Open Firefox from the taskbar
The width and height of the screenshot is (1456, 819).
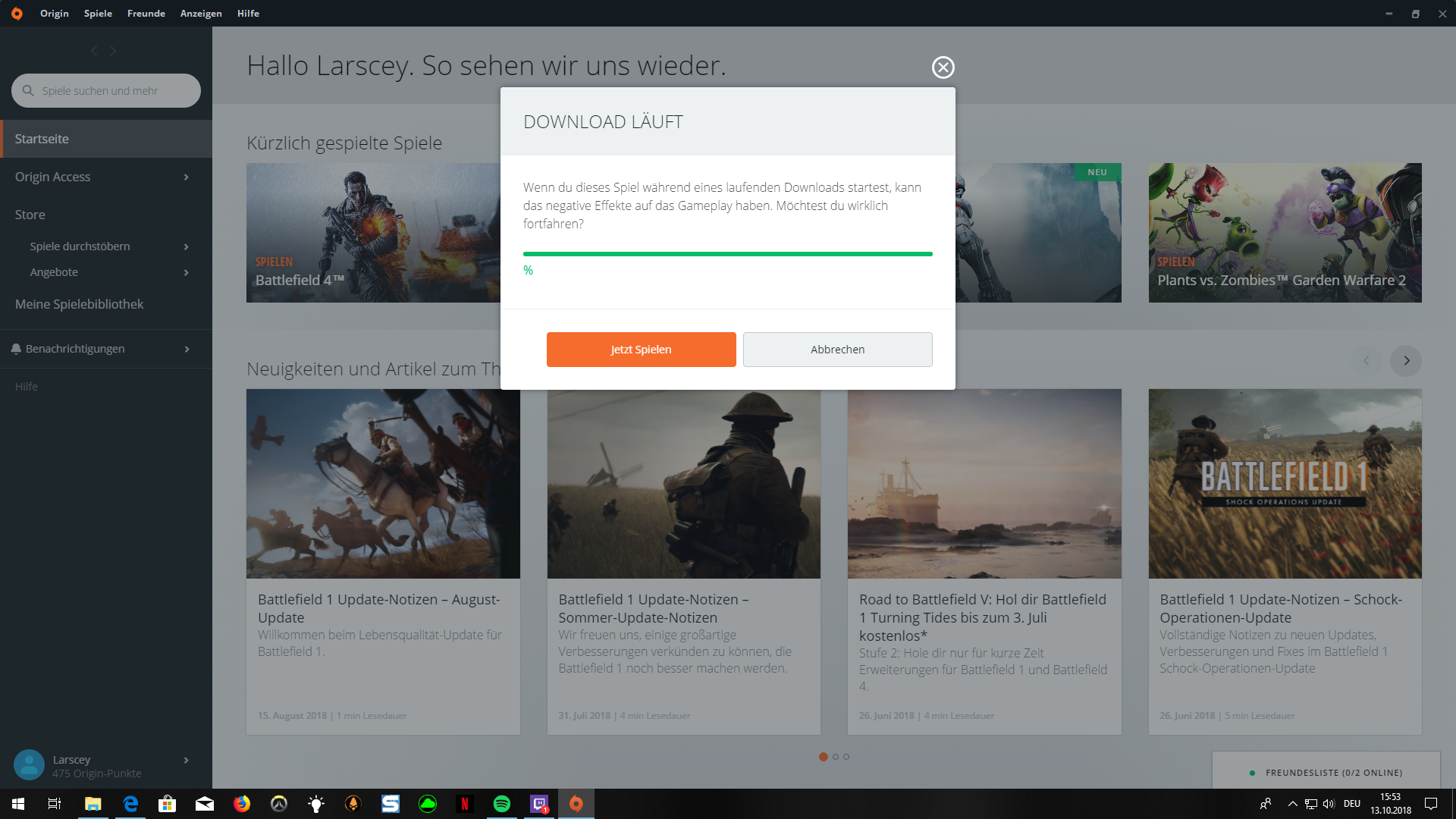242,804
